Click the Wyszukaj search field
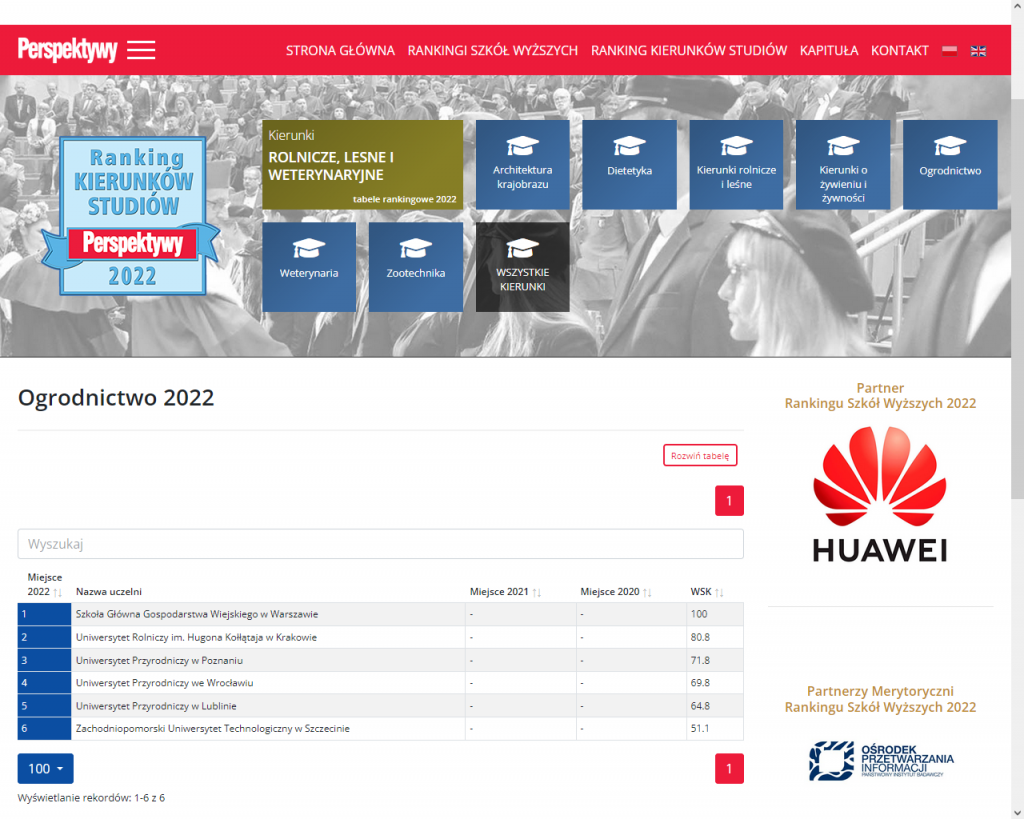This screenshot has width=1024, height=819. tap(381, 544)
